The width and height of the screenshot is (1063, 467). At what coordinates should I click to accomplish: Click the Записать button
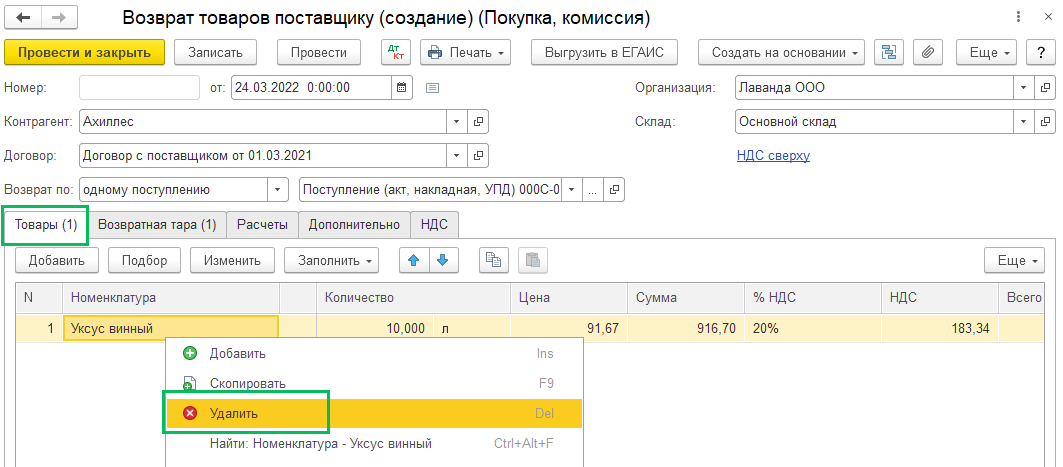click(x=215, y=52)
